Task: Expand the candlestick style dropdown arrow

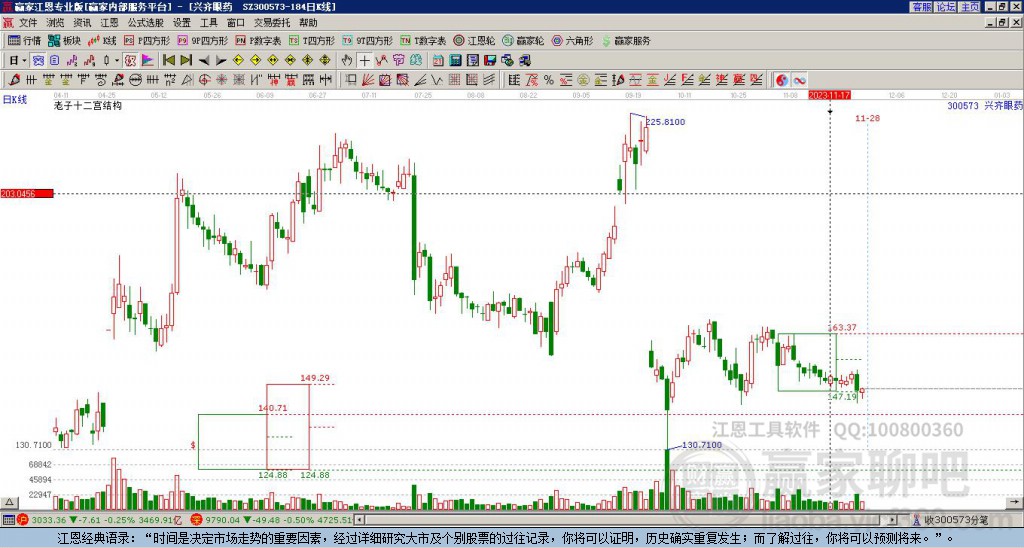Action: (x=117, y=61)
